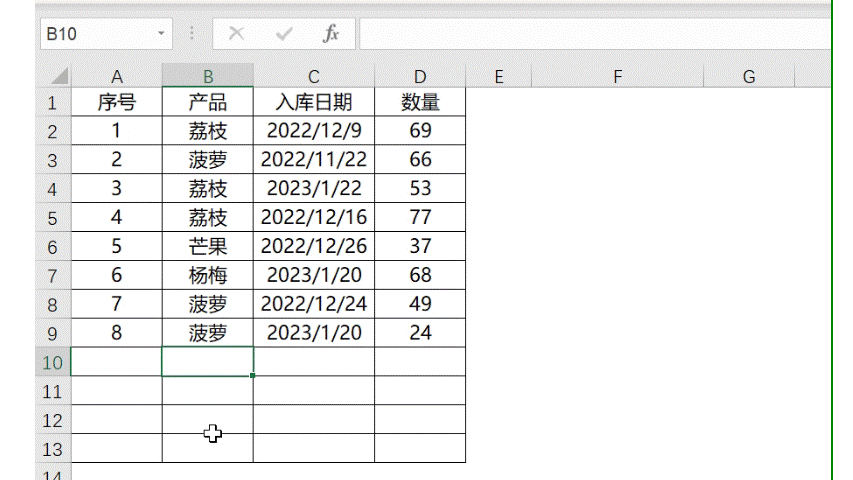Select column G header
Image resolution: width=853 pixels, height=480 pixels.
(x=749, y=77)
